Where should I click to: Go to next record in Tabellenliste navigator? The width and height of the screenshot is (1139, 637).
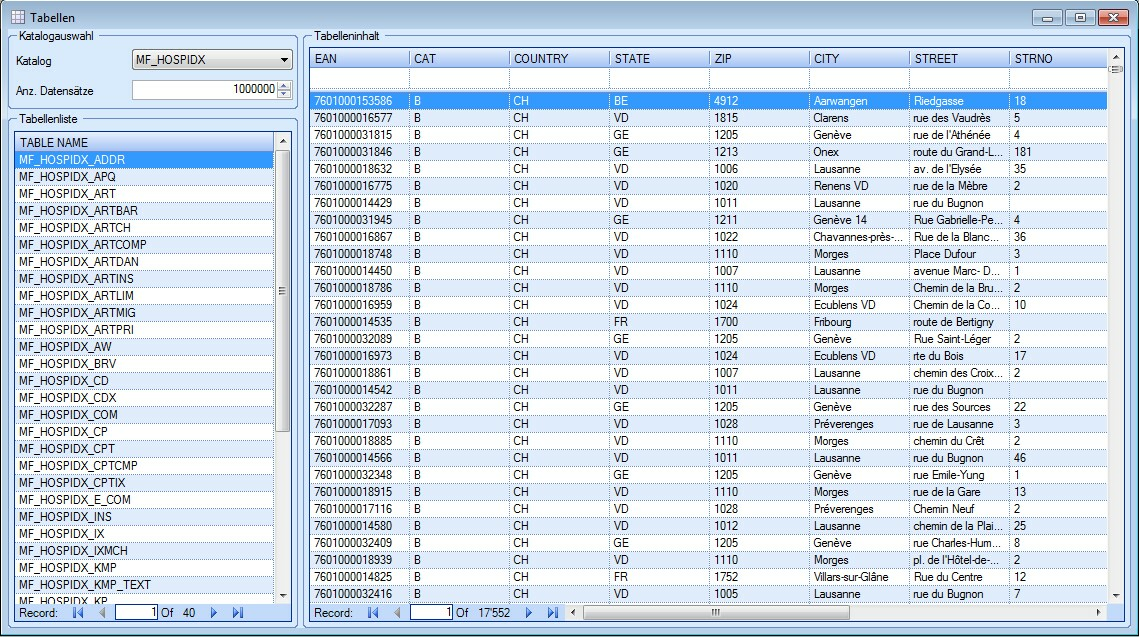214,612
